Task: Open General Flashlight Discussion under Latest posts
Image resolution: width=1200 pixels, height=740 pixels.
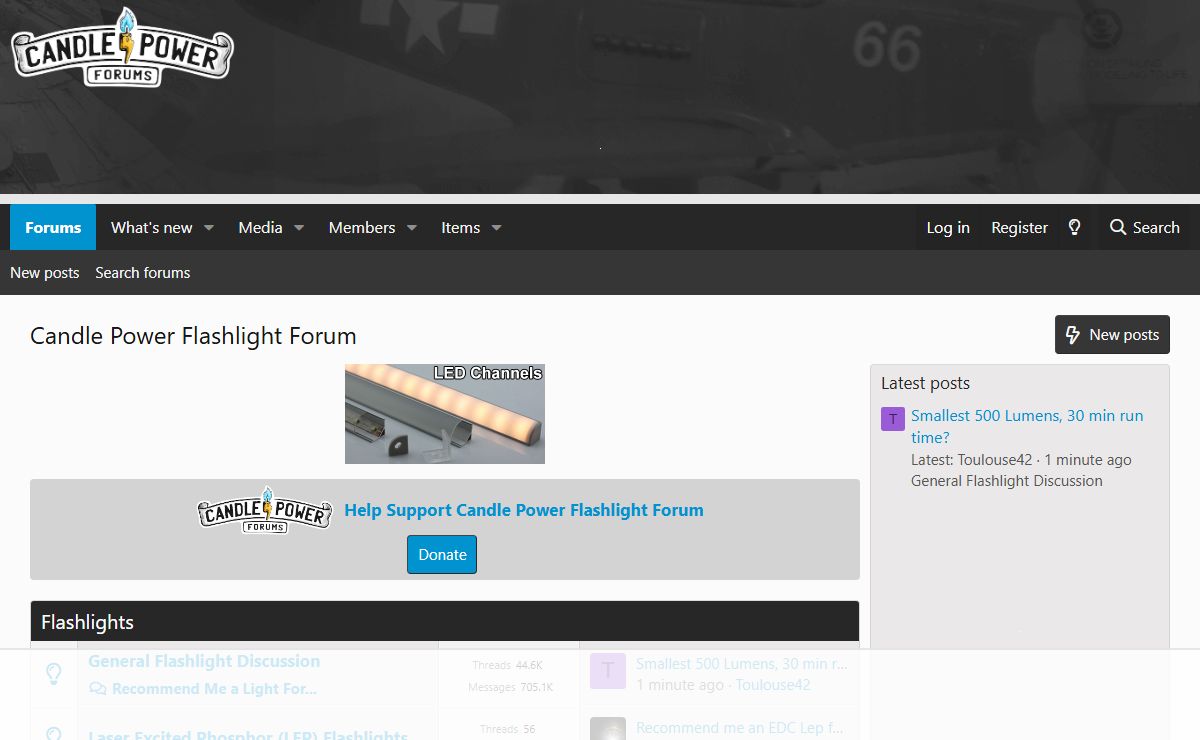Action: point(1007,481)
